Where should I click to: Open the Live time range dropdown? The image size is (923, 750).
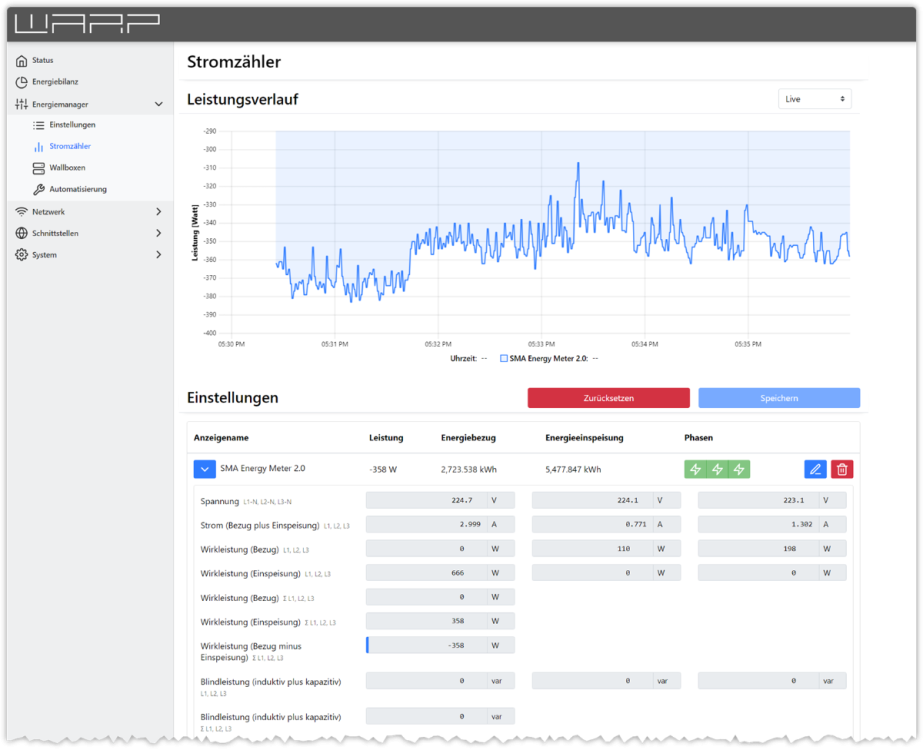click(814, 99)
